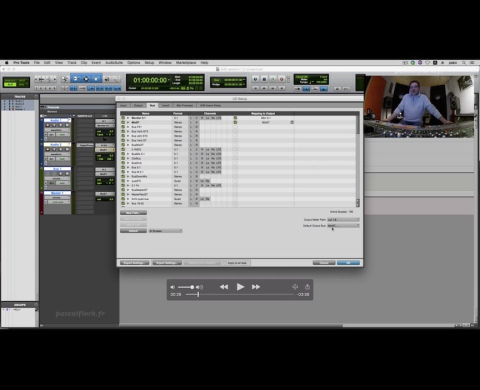Viewport: 480px width, 390px height.
Task: Toggle the Mapping to Output checkbox for Monitor 5.1
Action: click(x=235, y=118)
